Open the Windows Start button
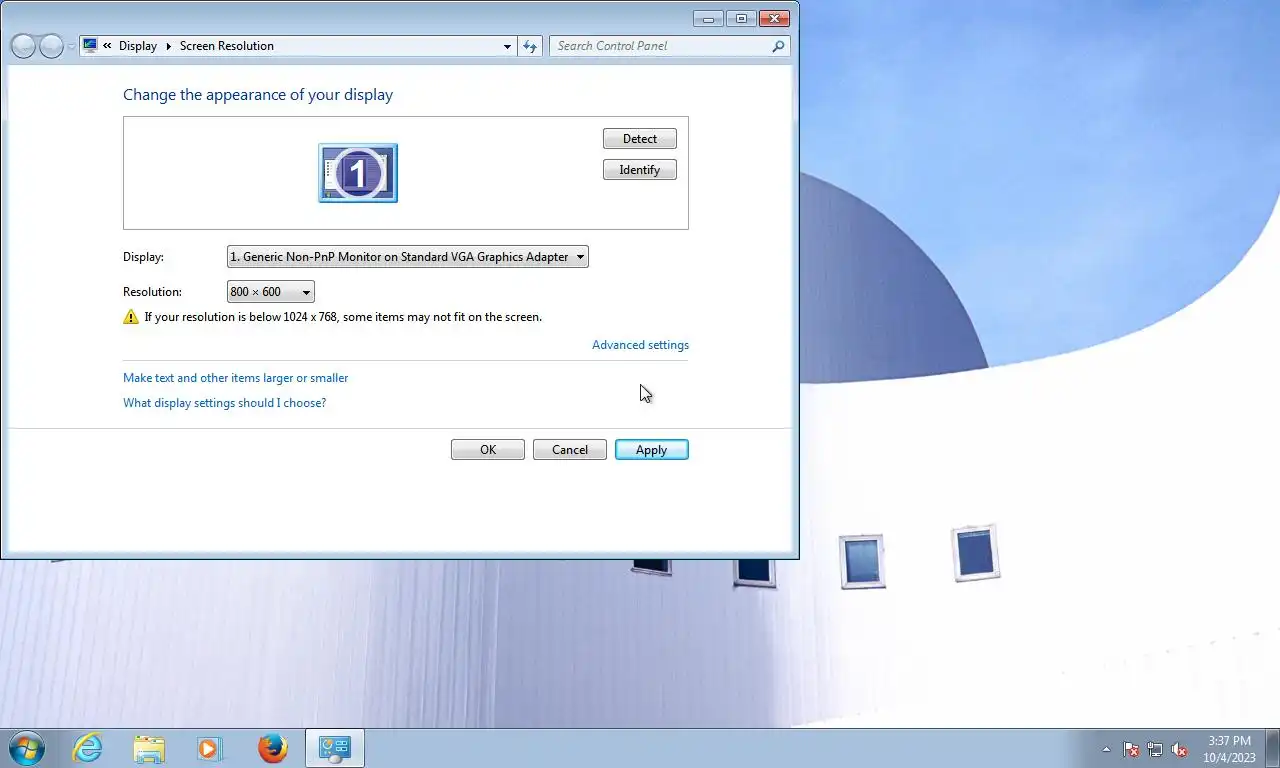This screenshot has width=1280, height=768. pos(27,748)
